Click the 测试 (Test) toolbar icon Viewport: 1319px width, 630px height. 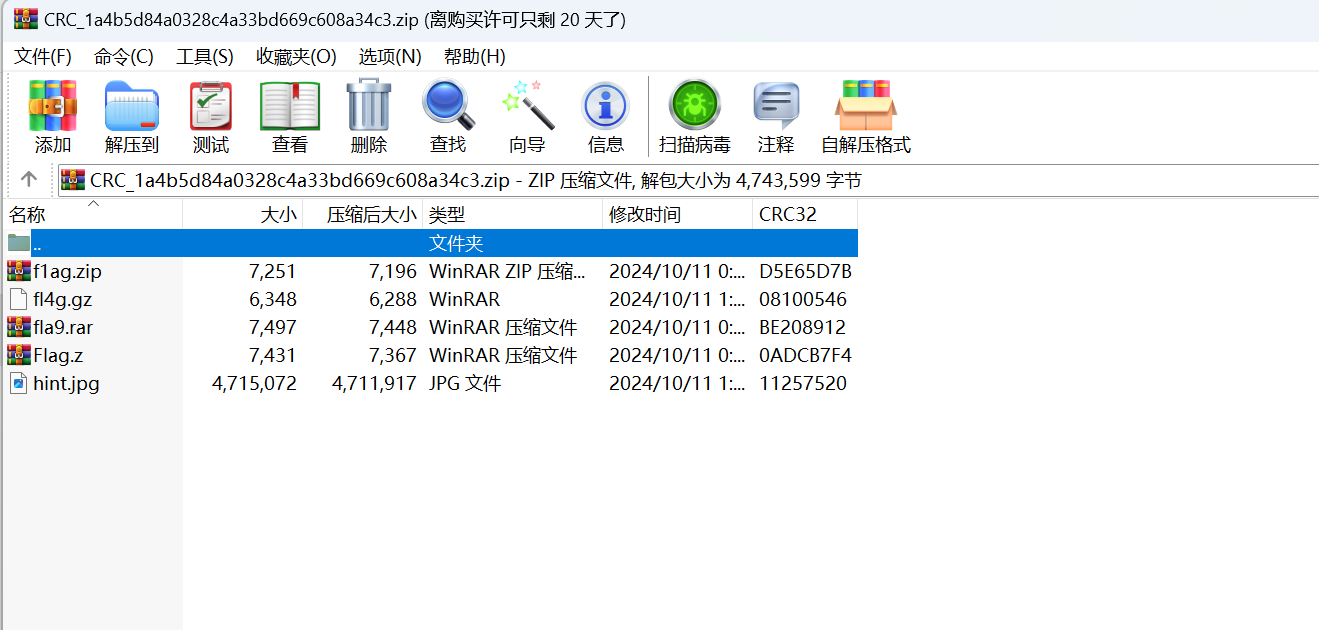coord(211,106)
